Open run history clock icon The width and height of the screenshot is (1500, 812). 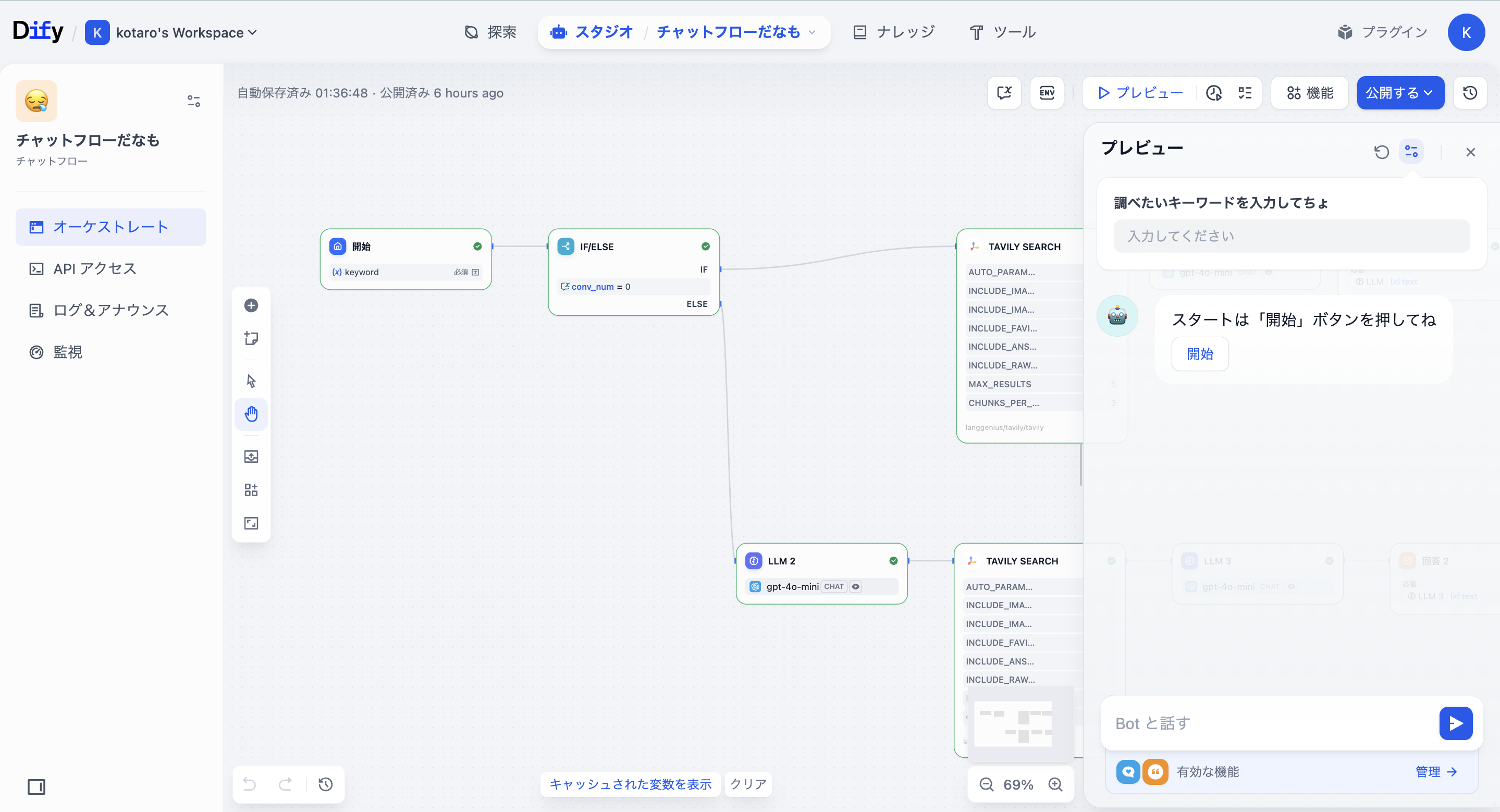[x=1214, y=93]
